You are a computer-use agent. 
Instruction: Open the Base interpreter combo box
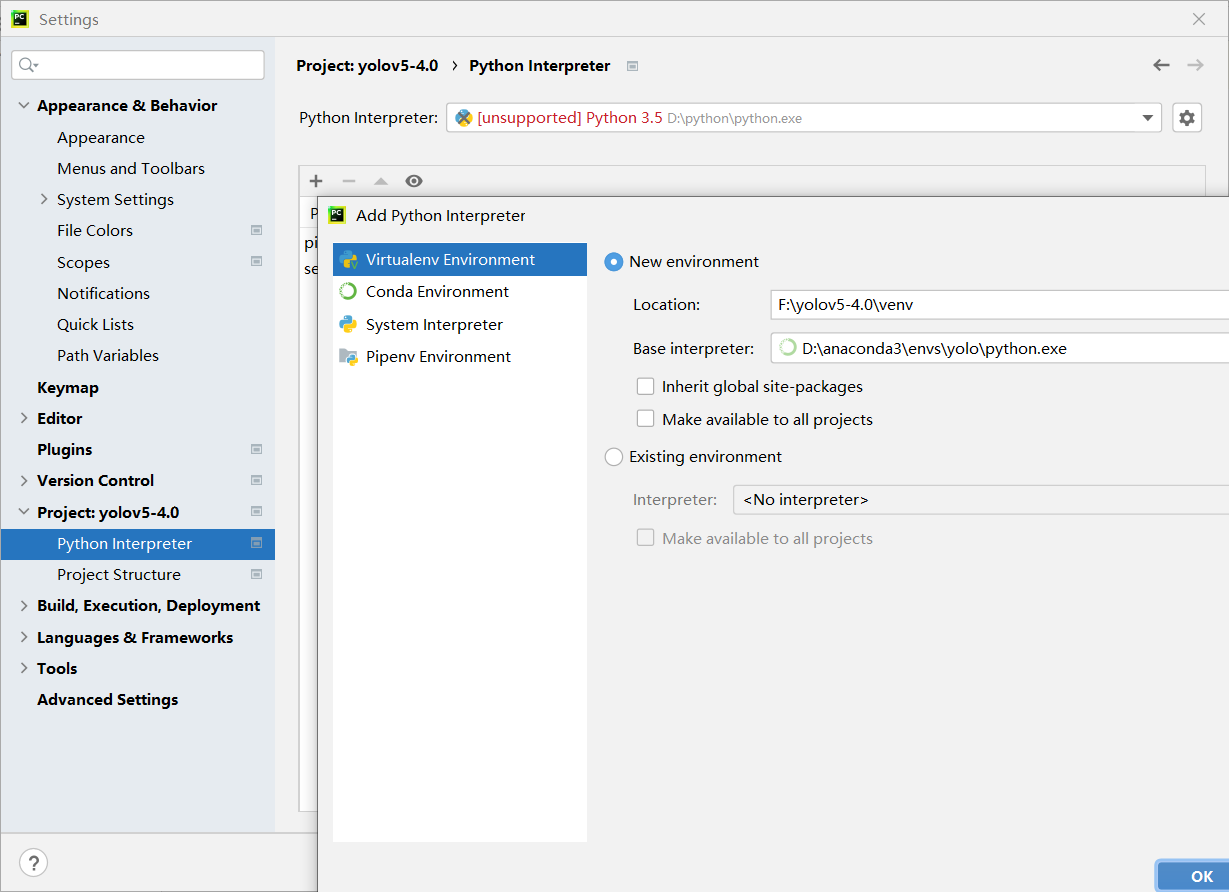(x=999, y=349)
